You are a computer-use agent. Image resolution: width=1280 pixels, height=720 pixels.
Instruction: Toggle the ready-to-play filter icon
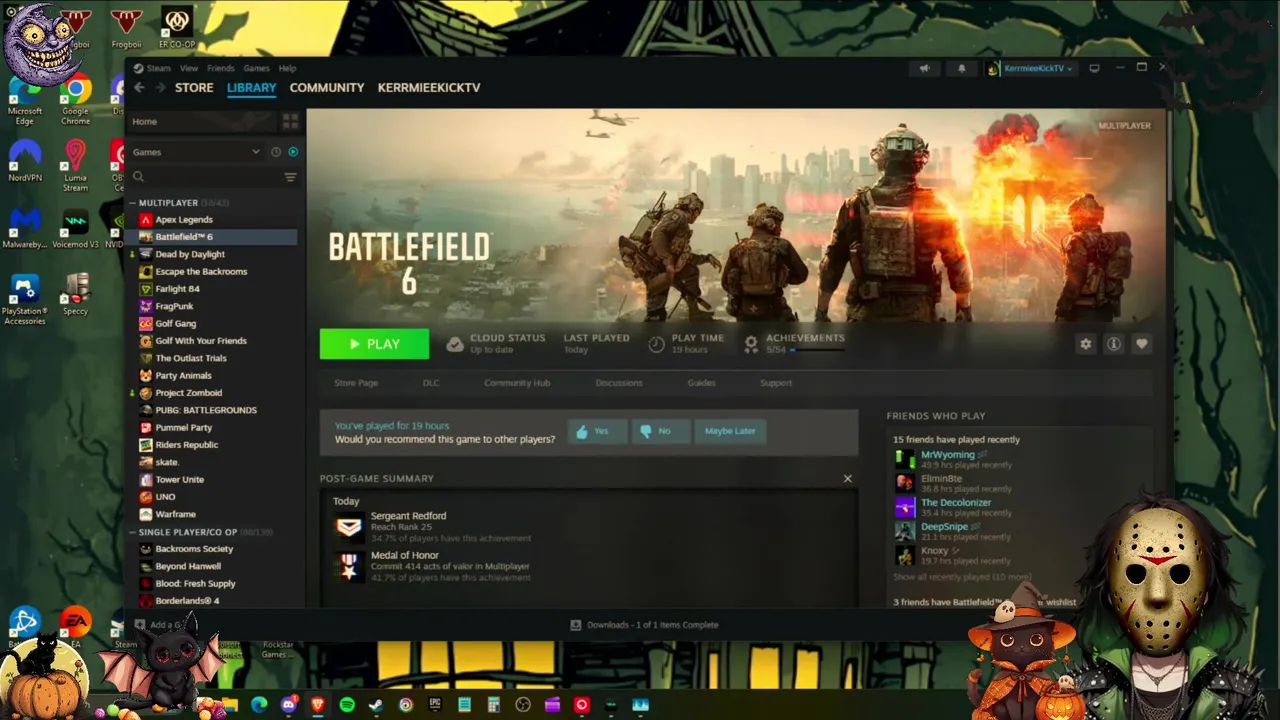293,152
